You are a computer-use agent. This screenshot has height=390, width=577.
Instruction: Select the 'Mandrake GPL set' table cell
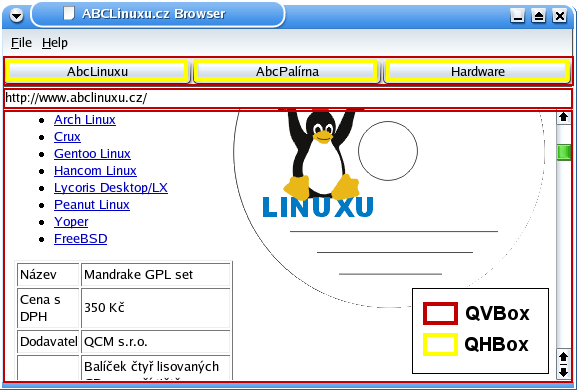point(156,274)
